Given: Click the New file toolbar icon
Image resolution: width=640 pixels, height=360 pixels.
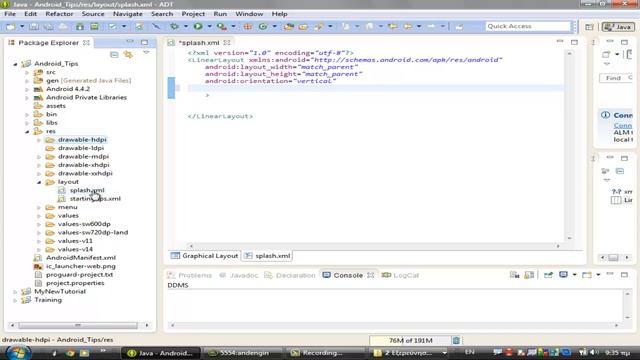Looking at the screenshot, I should click(11, 27).
